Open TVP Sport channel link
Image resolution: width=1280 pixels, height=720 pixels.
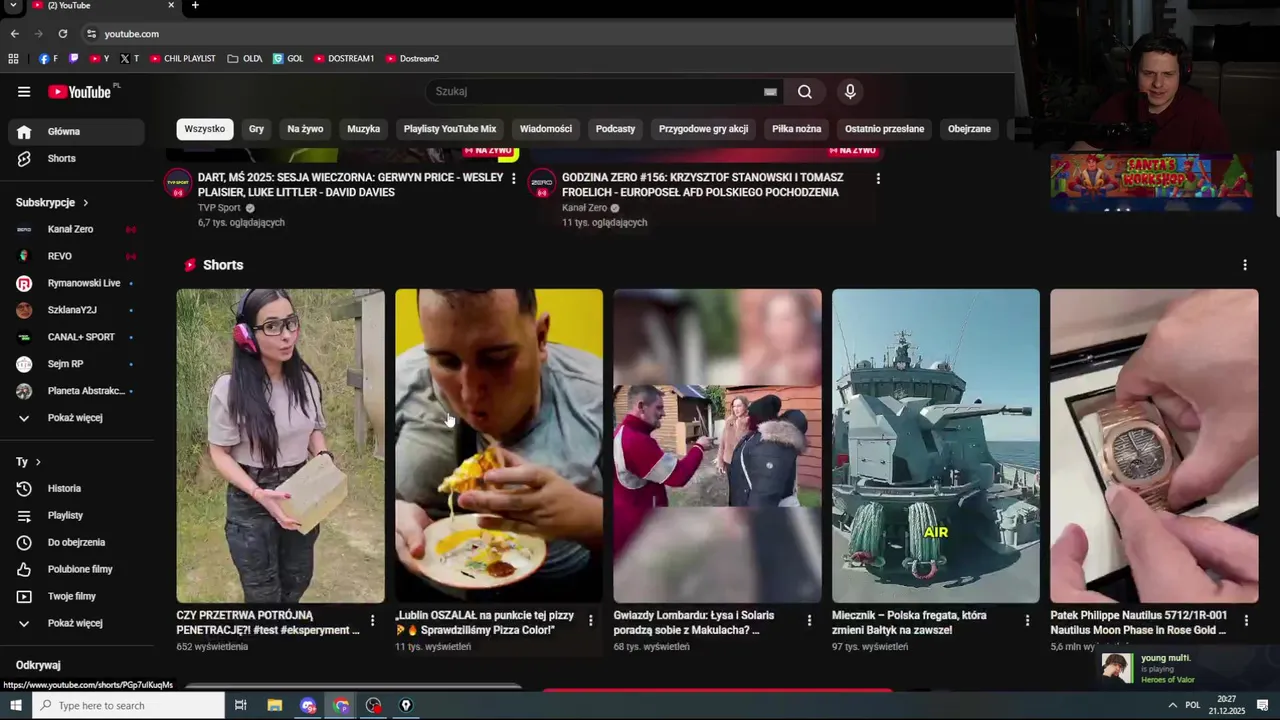click(219, 208)
